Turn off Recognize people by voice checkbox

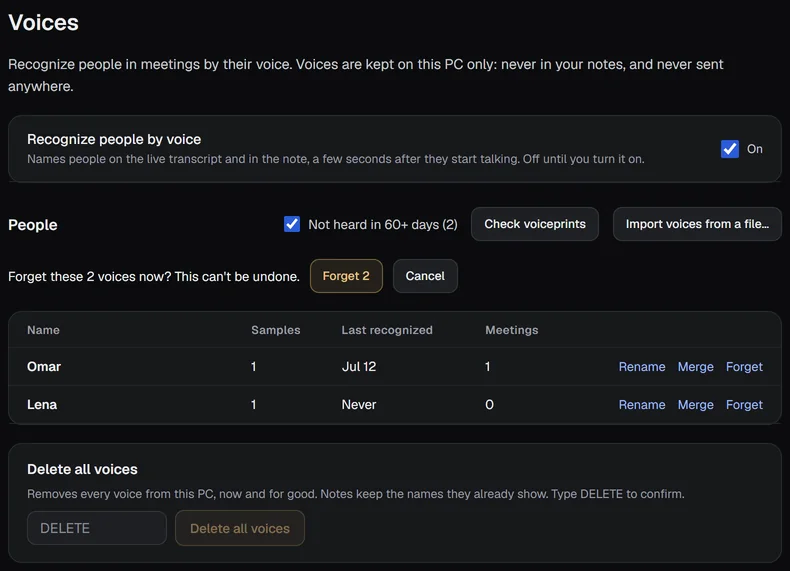pyautogui.click(x=730, y=149)
